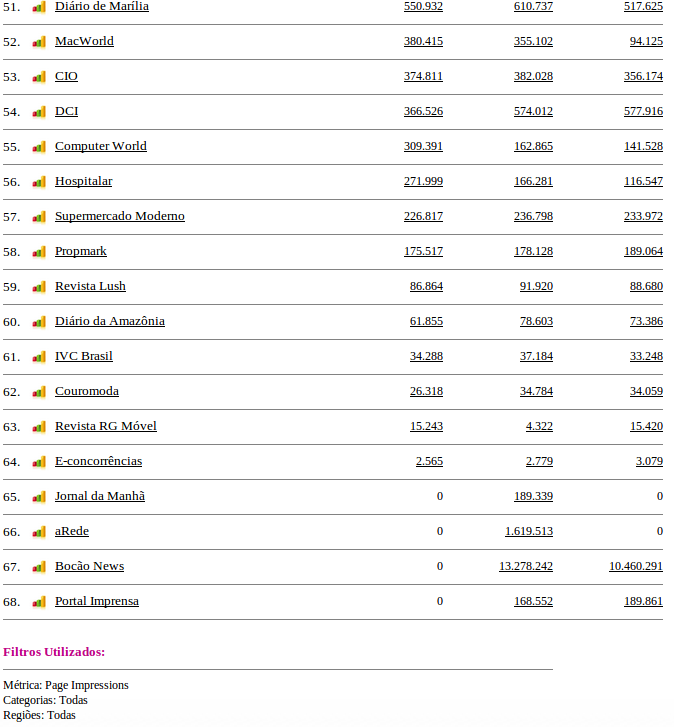
Task: Open chart icon next to Portal Imprensa
Action: [39, 602]
